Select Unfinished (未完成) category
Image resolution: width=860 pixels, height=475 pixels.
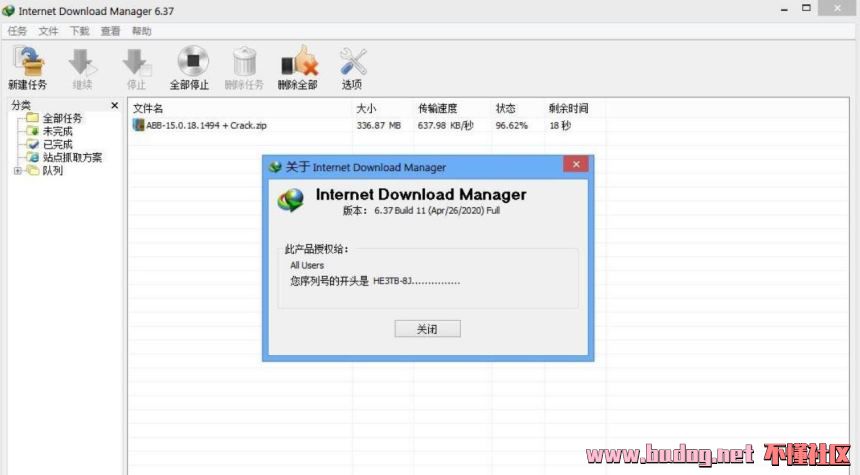pos(58,131)
